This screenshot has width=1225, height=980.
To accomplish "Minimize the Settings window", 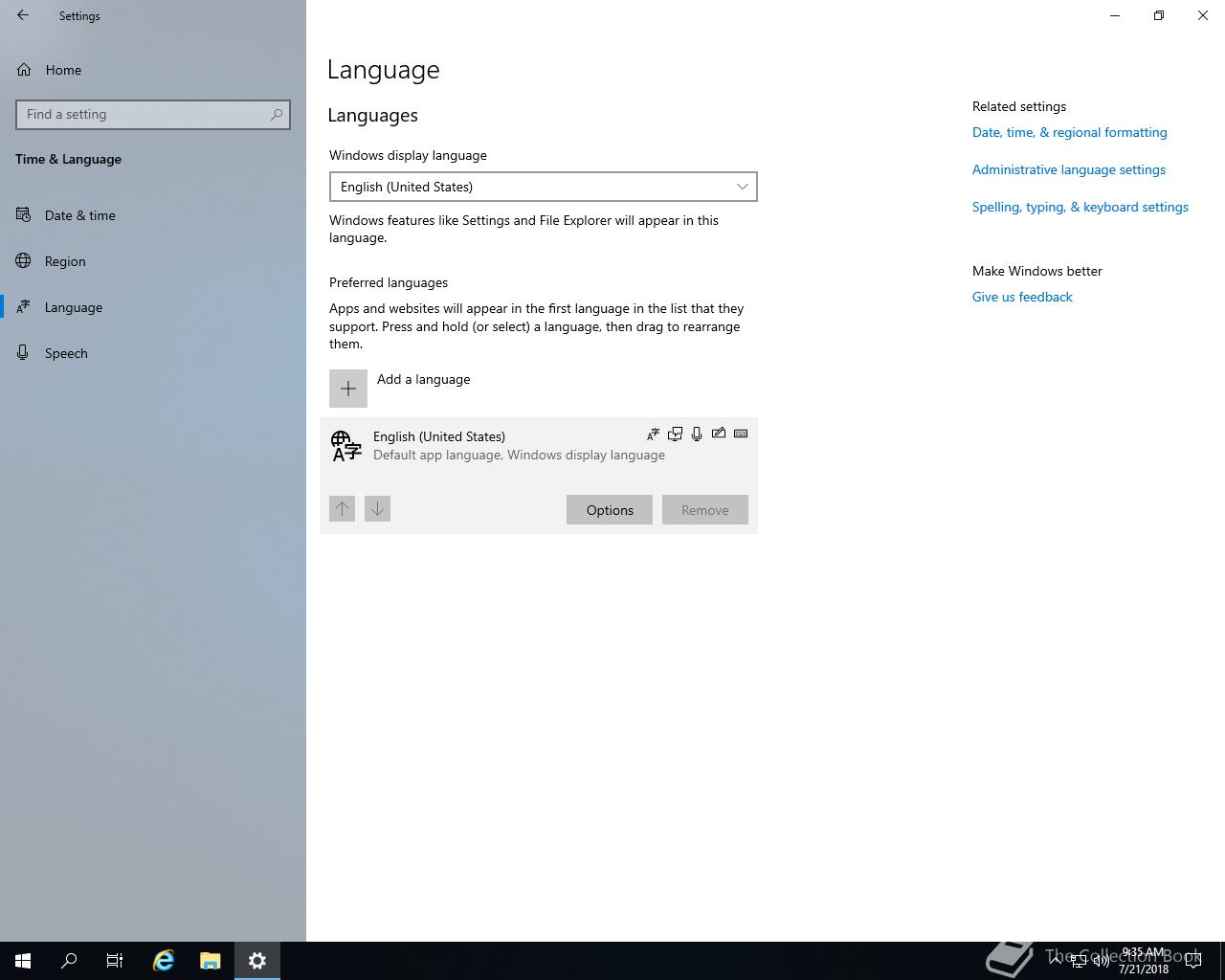I will click(x=1115, y=15).
